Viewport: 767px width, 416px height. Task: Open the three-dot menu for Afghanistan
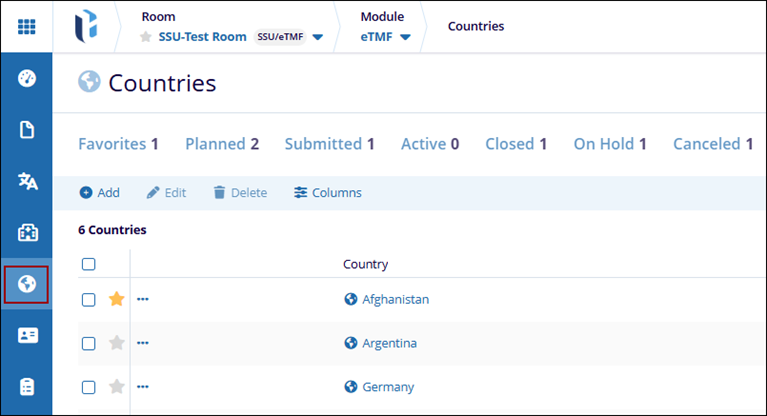[142, 299]
